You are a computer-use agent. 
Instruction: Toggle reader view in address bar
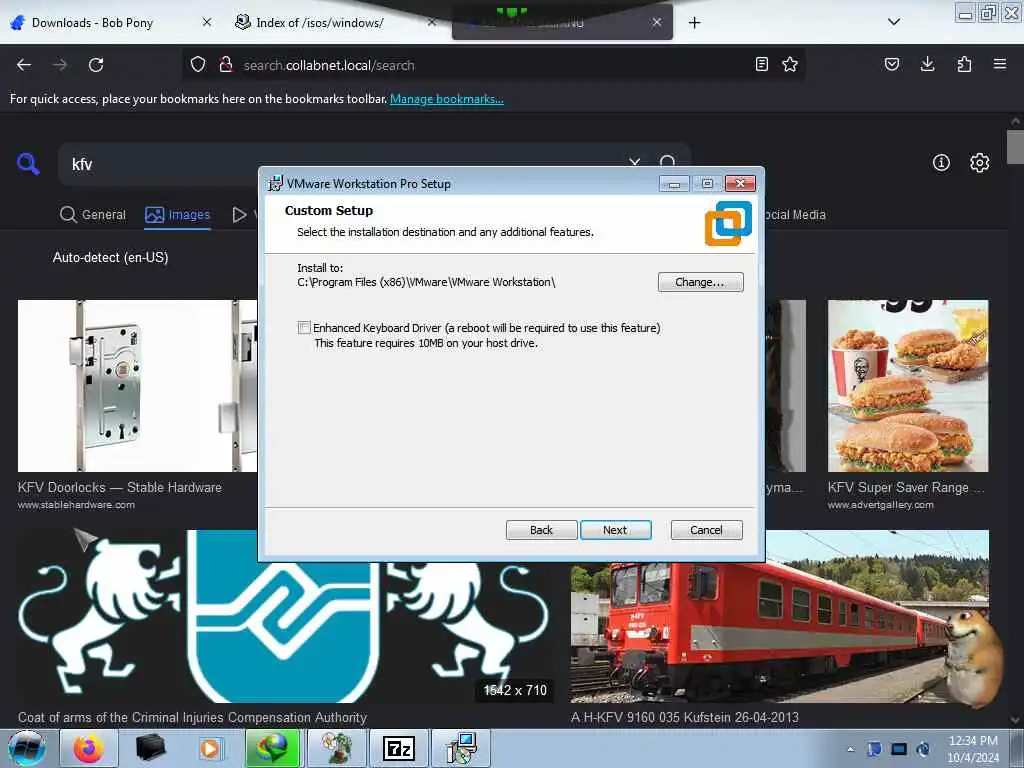(761, 64)
